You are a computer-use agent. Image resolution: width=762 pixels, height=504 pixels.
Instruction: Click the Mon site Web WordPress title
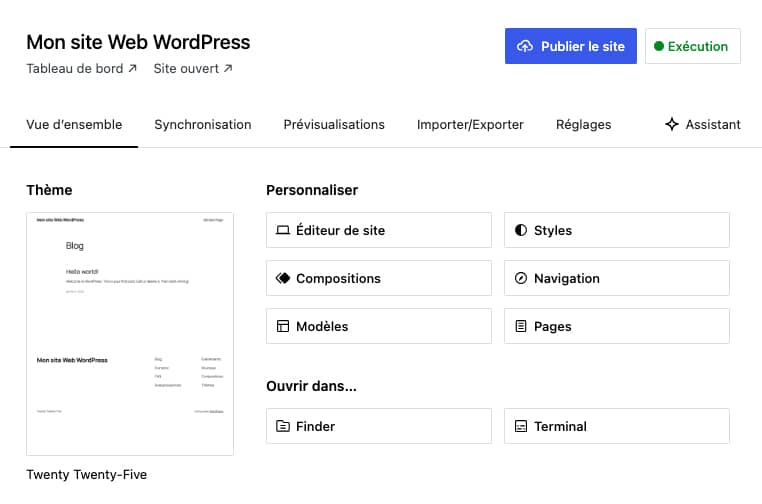[138, 42]
